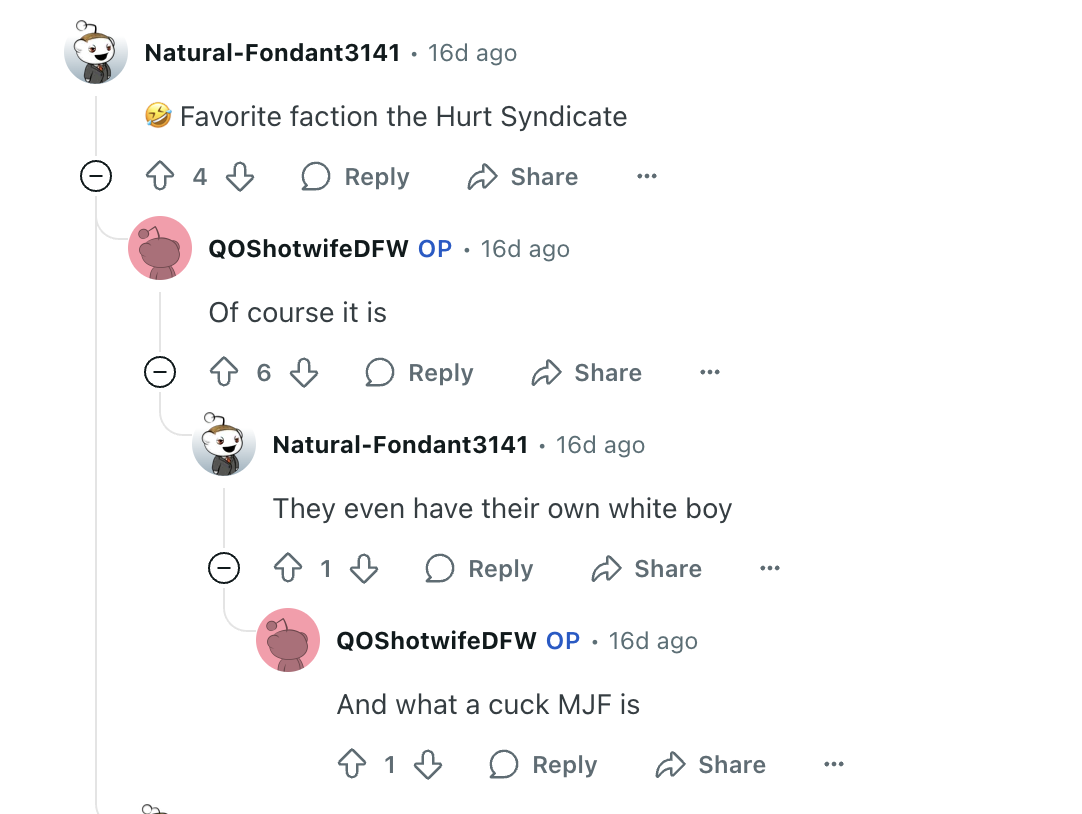Upvote the 'And what a cuck MJF is' comment

point(352,764)
